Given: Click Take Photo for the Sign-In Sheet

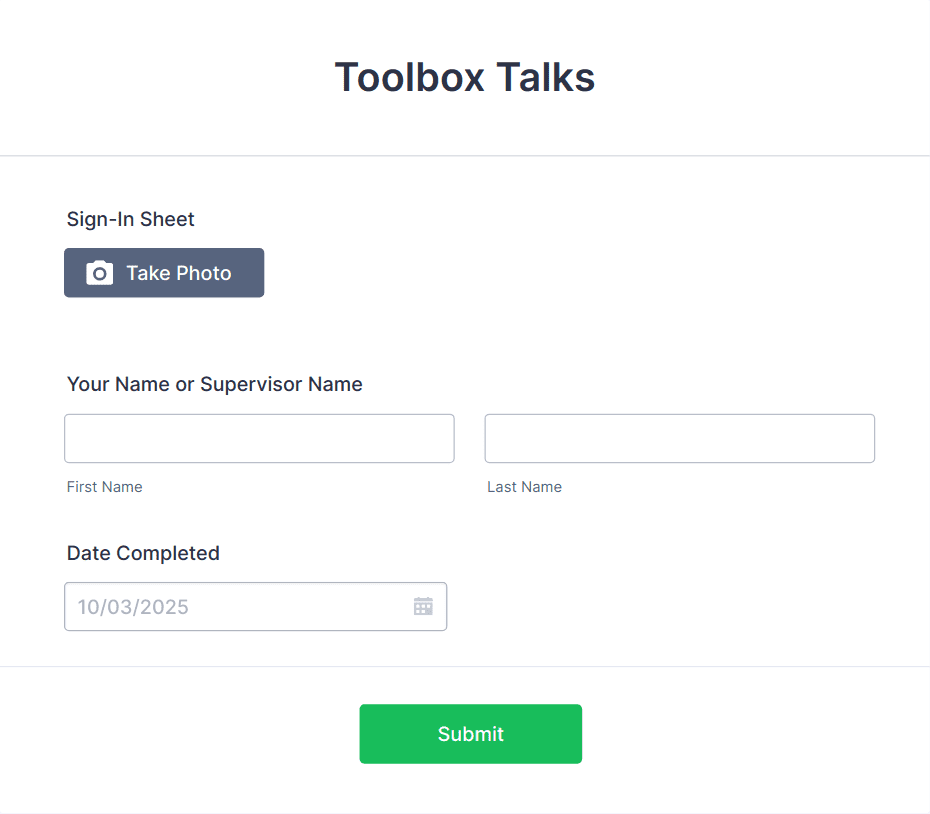Looking at the screenshot, I should (x=163, y=272).
